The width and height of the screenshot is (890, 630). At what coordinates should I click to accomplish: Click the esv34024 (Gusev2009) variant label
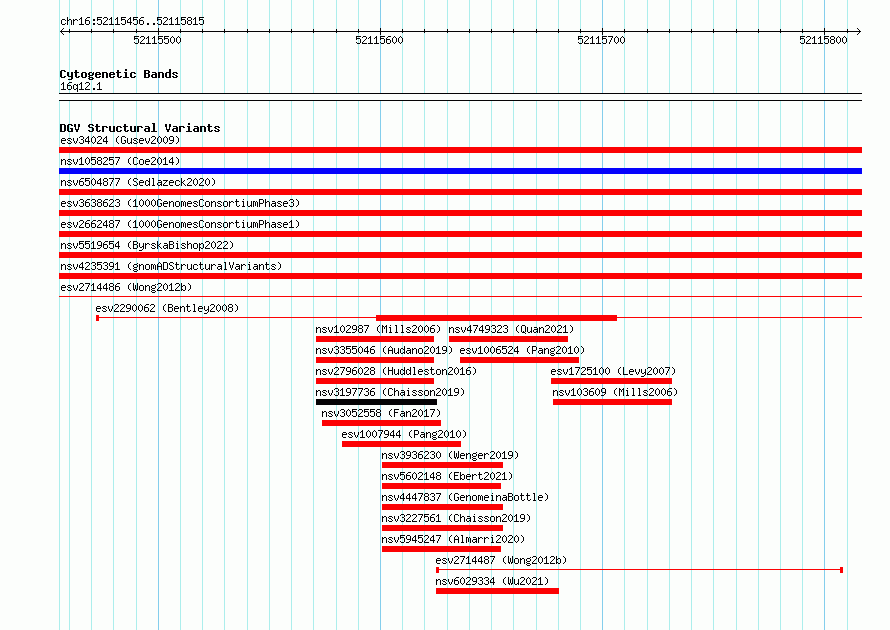tap(120, 140)
